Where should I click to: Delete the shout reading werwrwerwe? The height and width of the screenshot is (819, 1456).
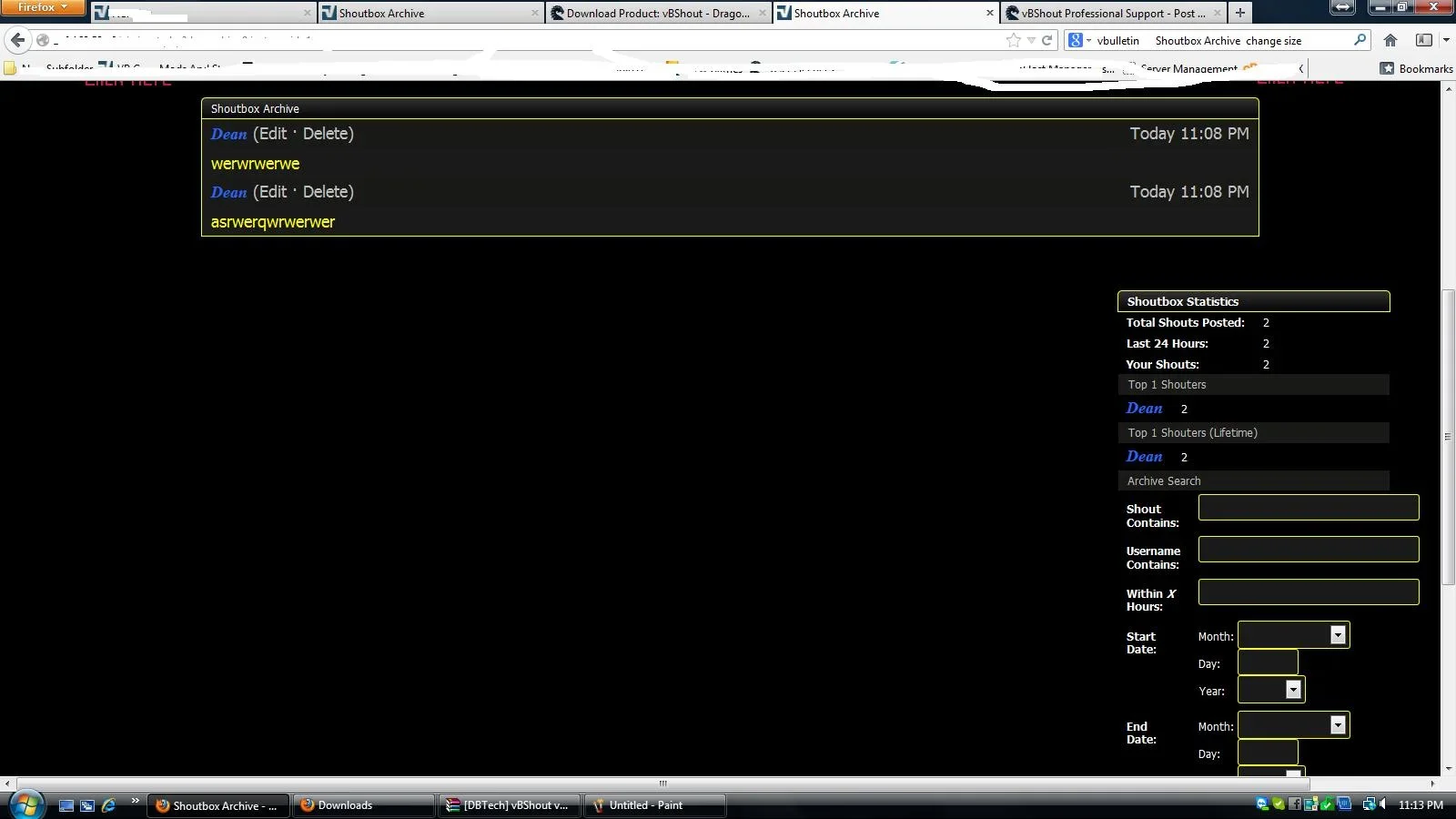[325, 134]
